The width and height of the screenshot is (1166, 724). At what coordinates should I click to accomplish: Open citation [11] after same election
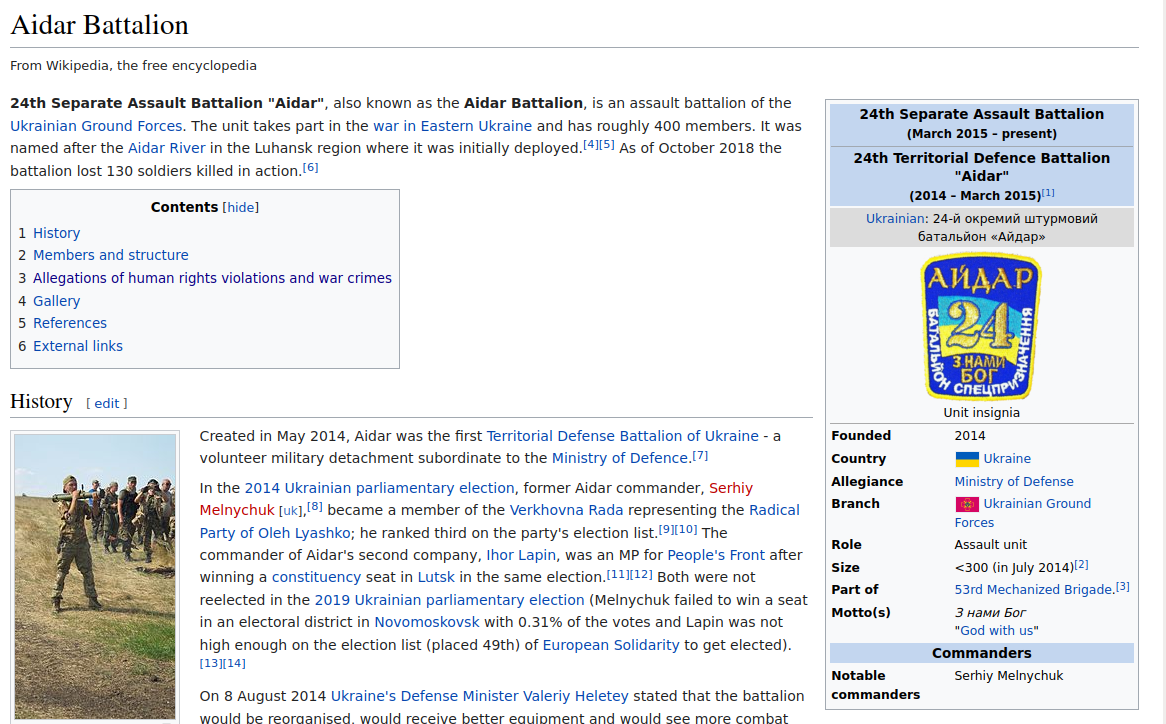click(617, 574)
